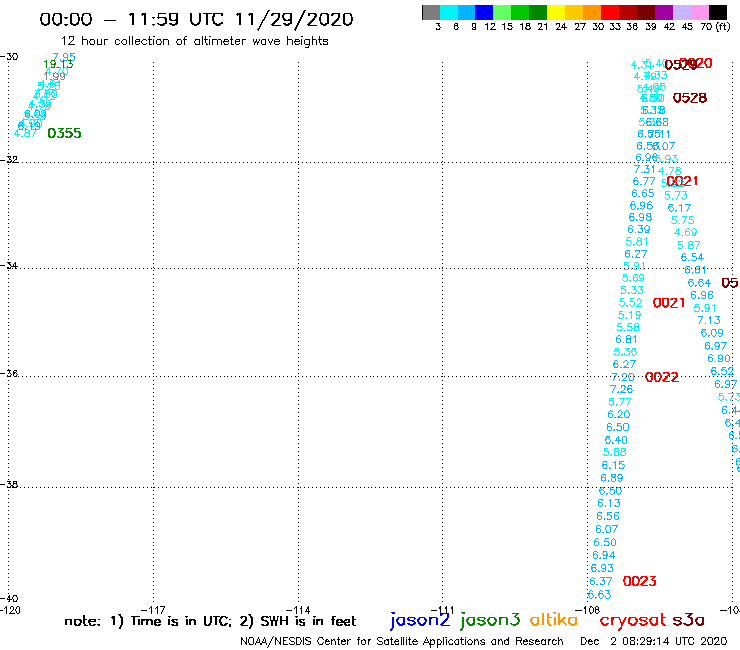
Task: Click the 6.07 wave height value
Action: point(606,530)
